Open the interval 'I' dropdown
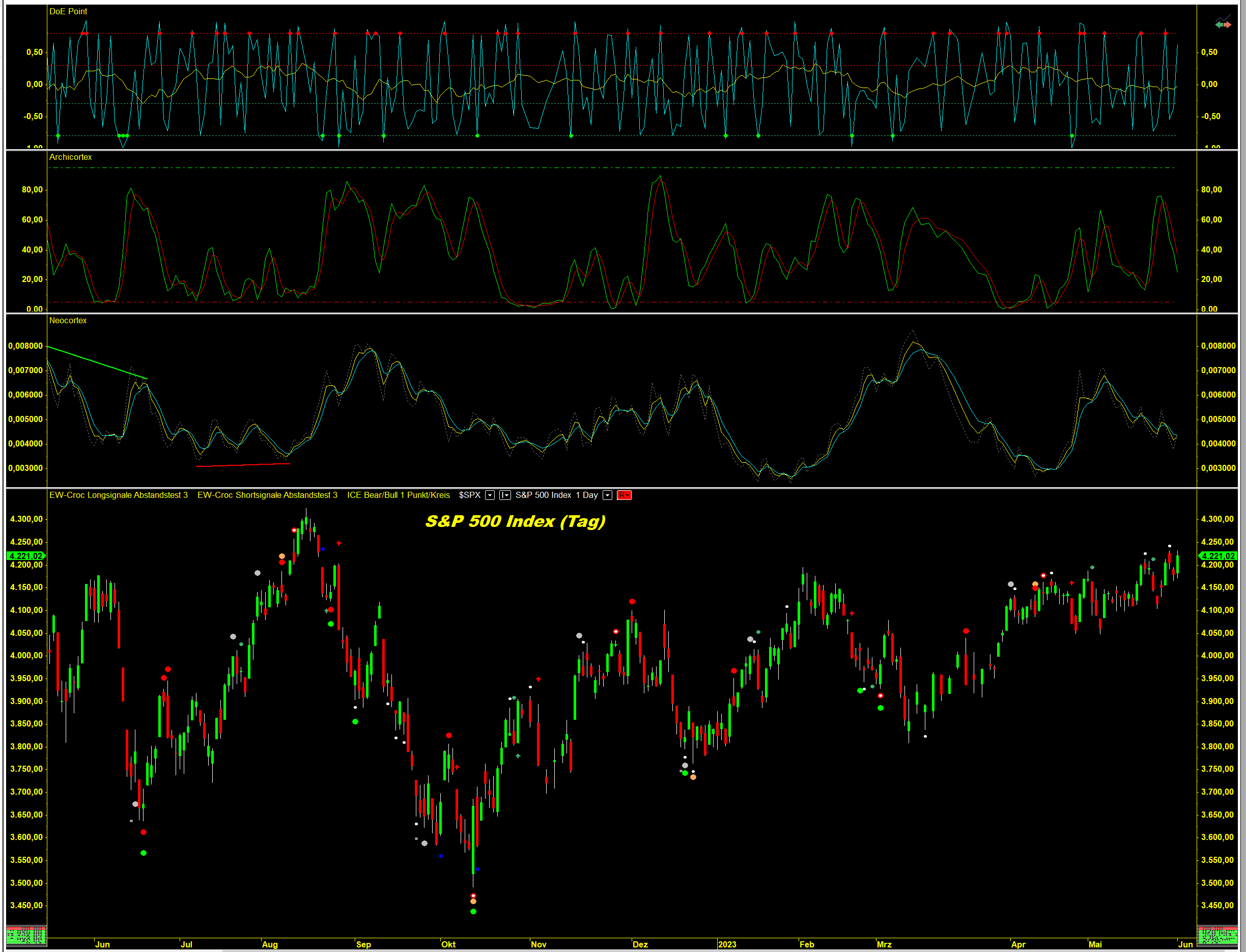This screenshot has height=952, width=1246. coord(505,496)
